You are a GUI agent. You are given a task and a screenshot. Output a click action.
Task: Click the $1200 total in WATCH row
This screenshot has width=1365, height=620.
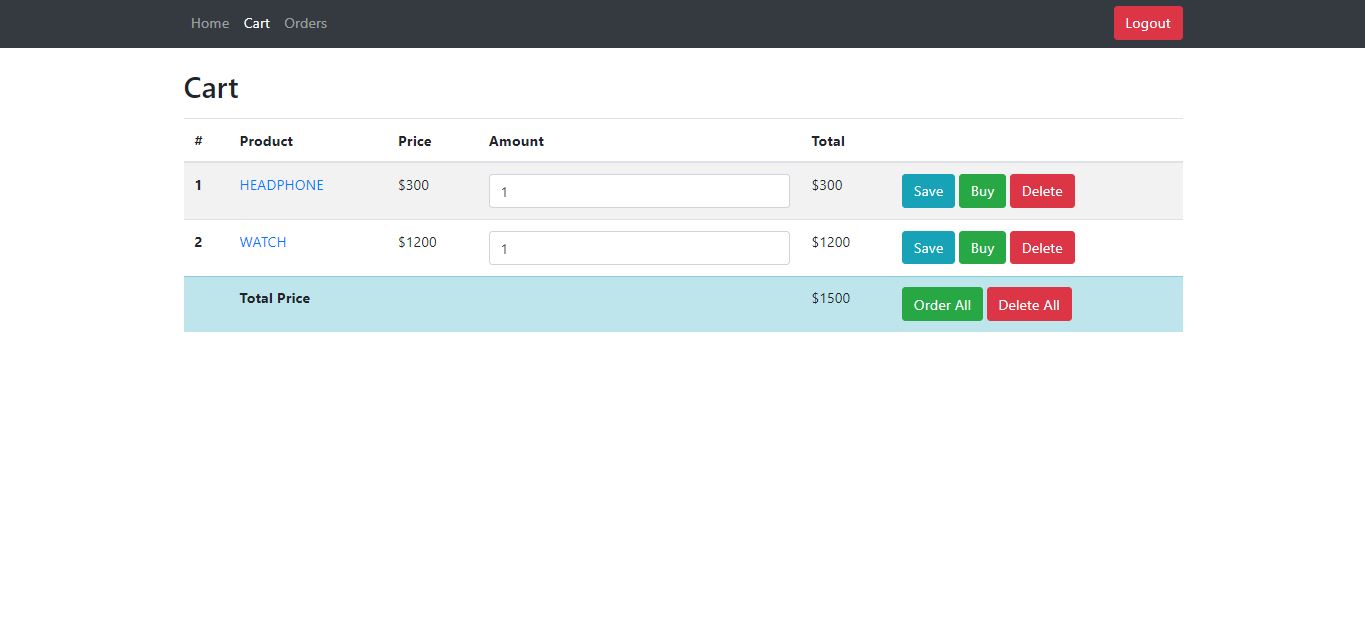coord(831,242)
